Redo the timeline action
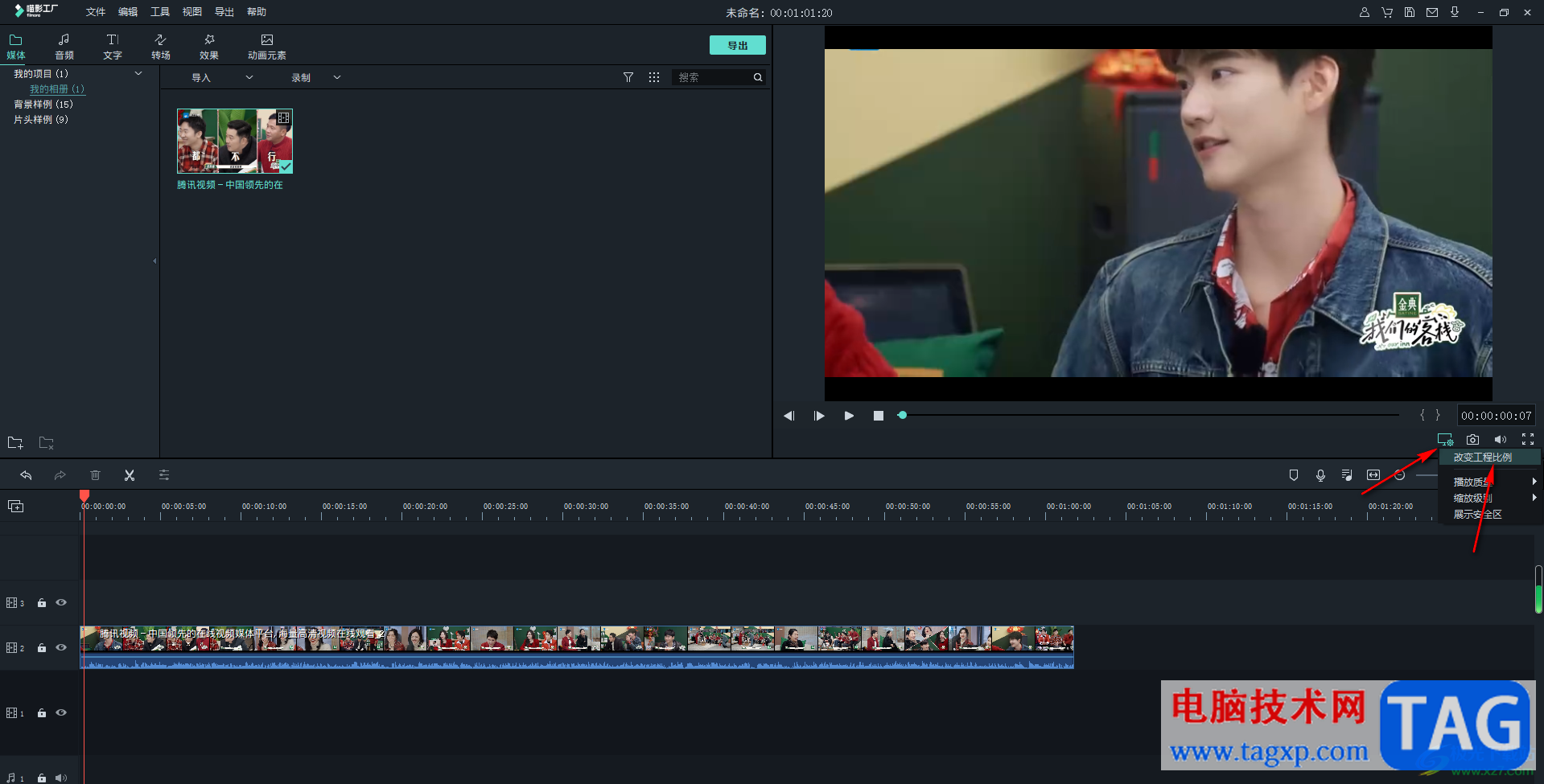Screen dimensions: 1544x784 pyautogui.click(x=60, y=475)
